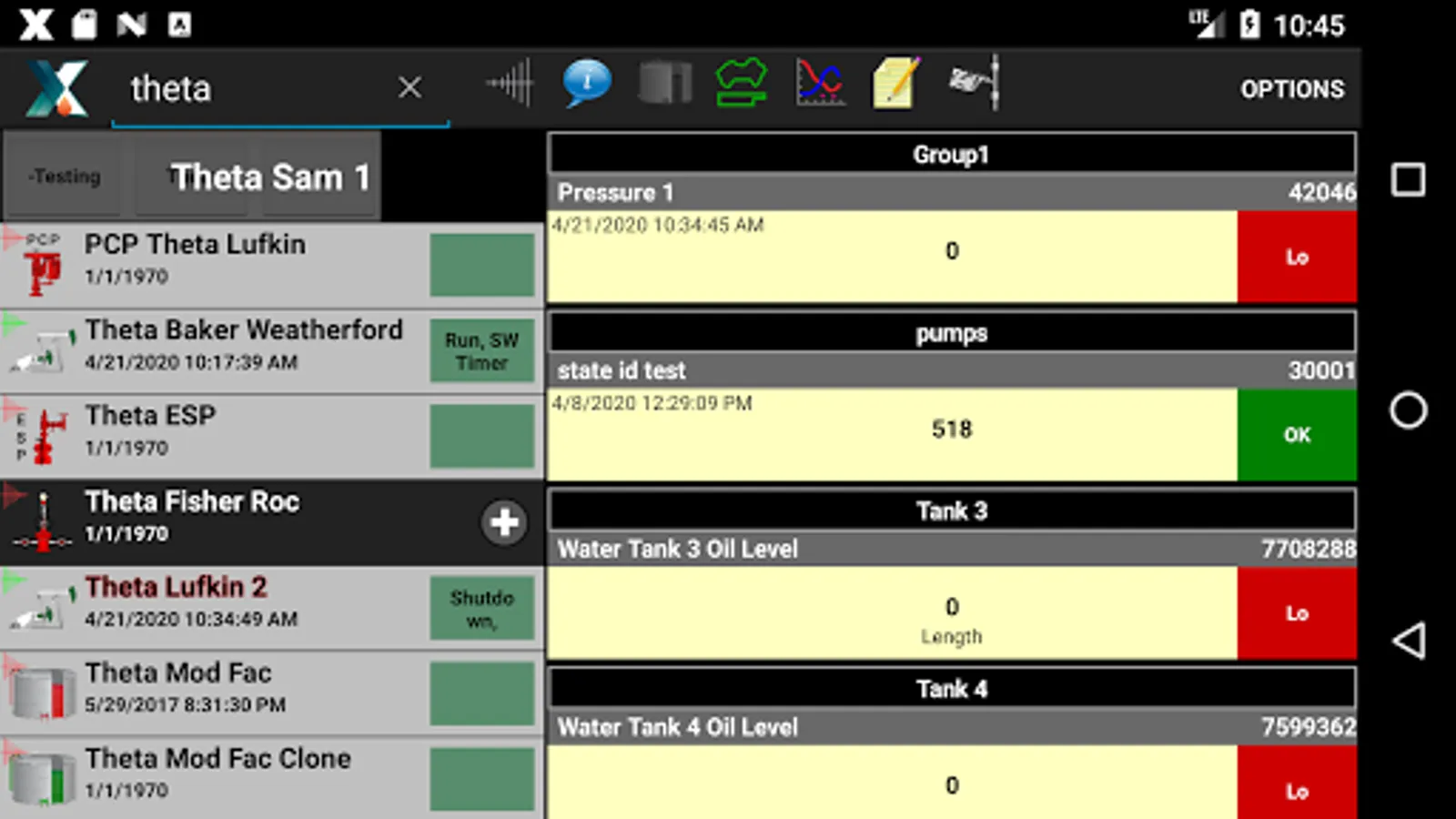Open the signal waveform icon in toolbar

point(511,84)
